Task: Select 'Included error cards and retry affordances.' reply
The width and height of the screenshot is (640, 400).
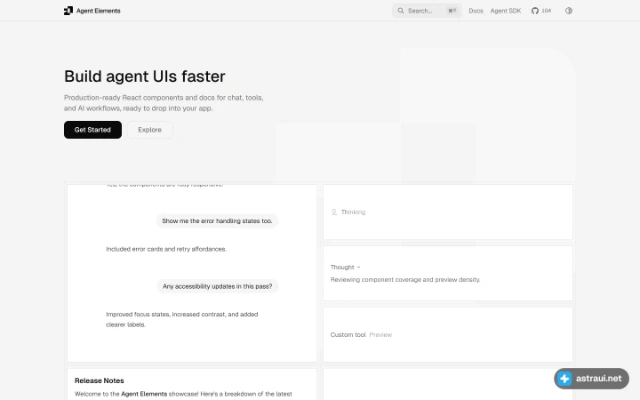Action: click(166, 249)
